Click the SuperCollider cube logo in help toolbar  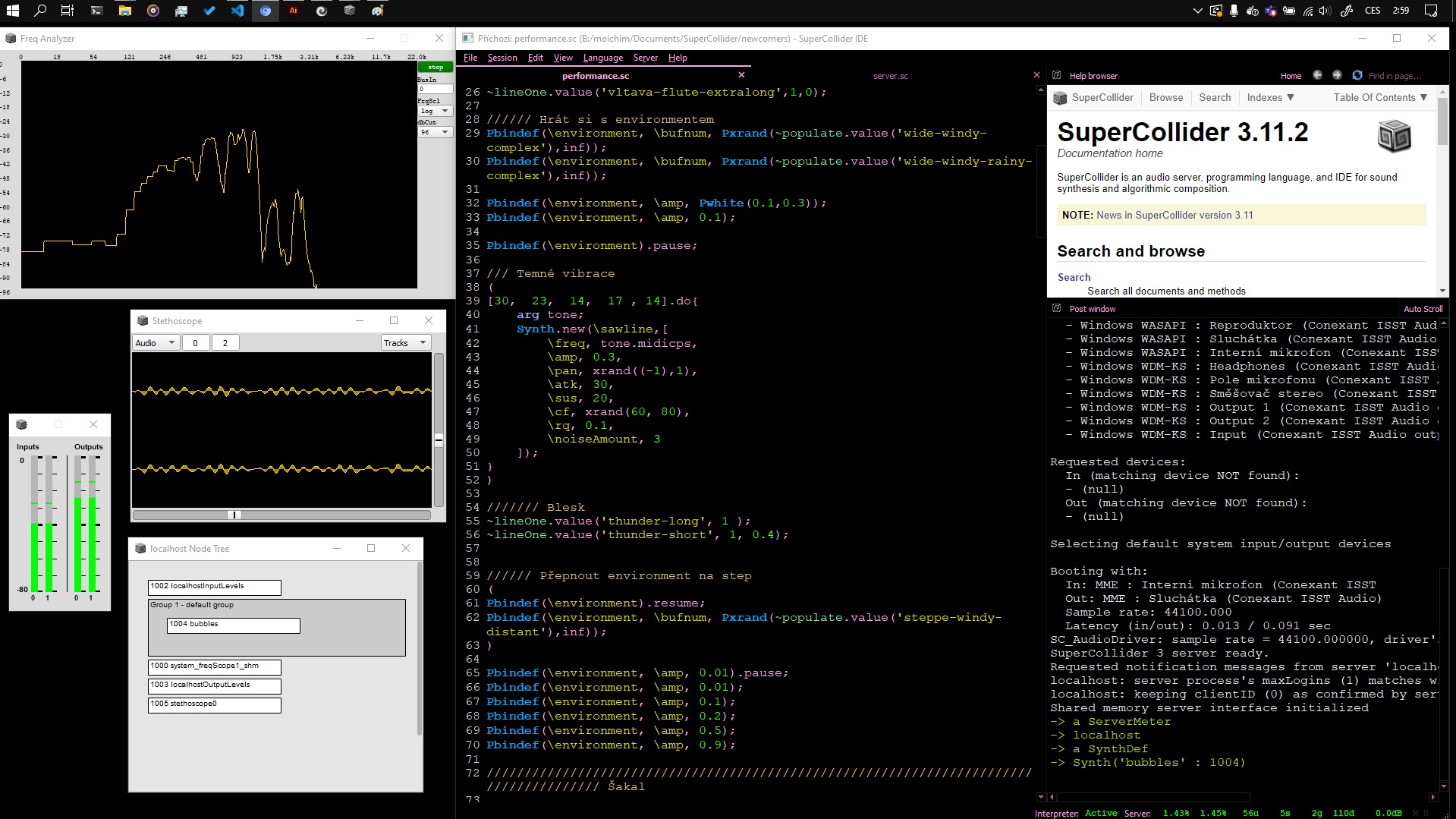point(1060,98)
